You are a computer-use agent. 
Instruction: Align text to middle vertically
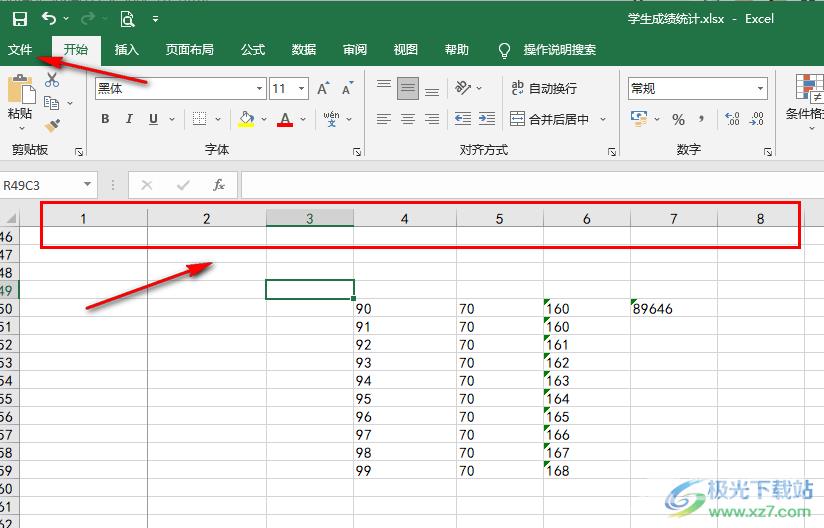click(x=408, y=88)
